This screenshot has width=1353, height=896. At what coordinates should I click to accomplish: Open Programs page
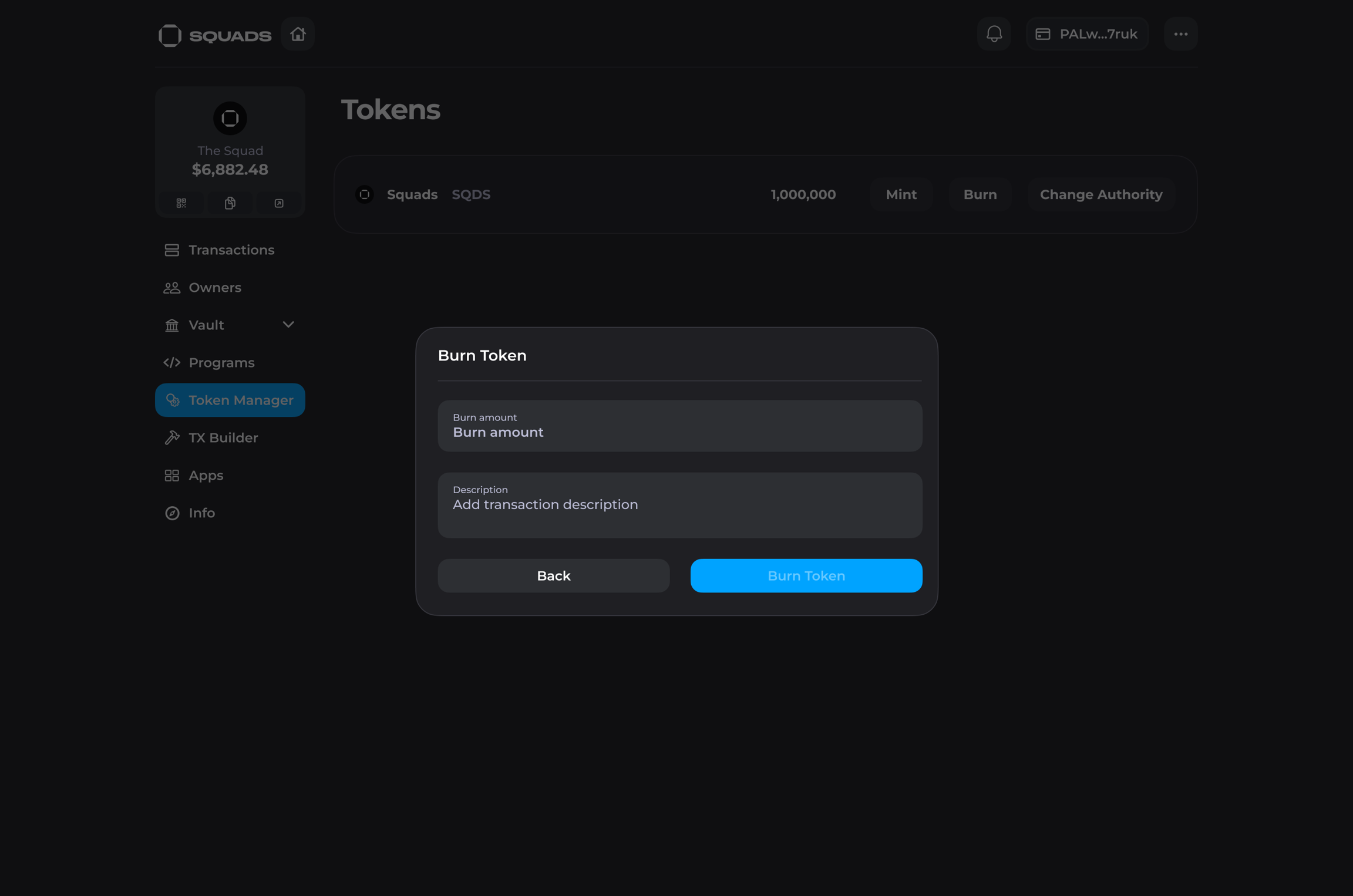221,363
